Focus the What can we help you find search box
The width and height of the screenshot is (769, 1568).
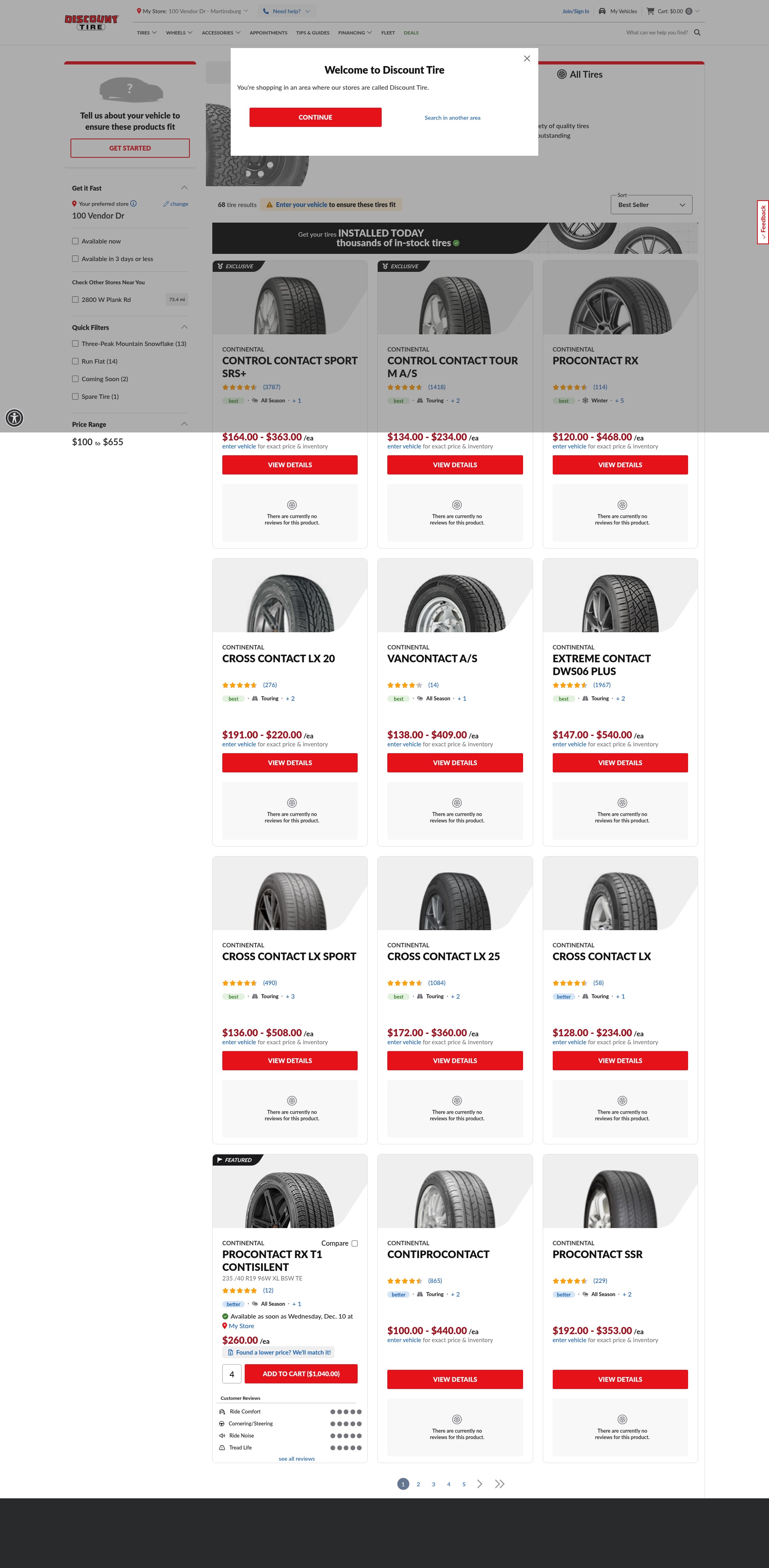(657, 33)
